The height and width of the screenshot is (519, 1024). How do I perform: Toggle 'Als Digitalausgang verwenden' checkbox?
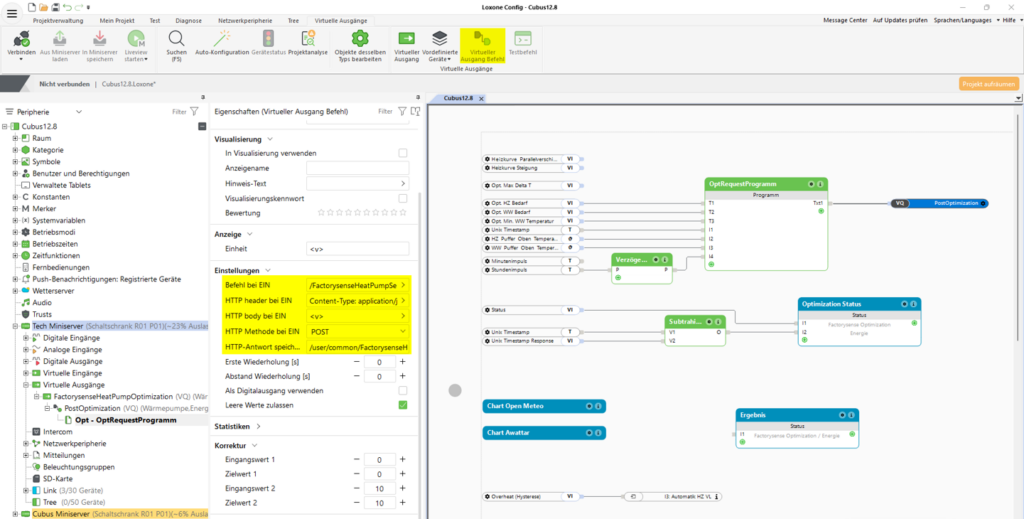[403, 390]
